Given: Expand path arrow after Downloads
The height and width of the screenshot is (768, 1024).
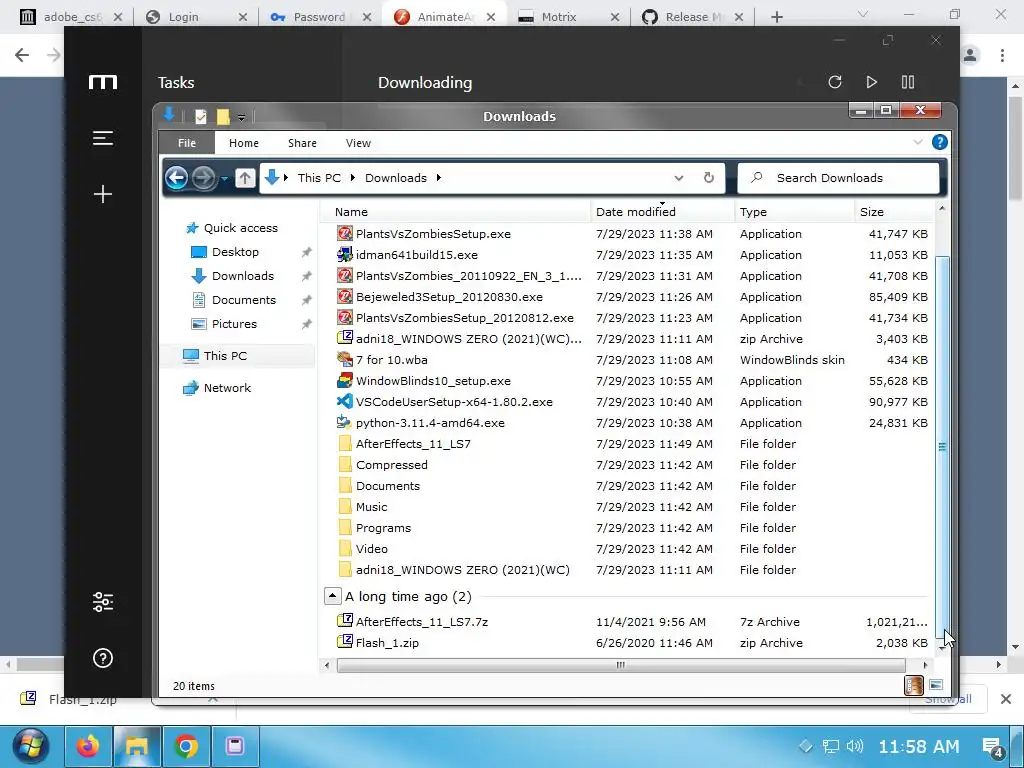Looking at the screenshot, I should 439,178.
